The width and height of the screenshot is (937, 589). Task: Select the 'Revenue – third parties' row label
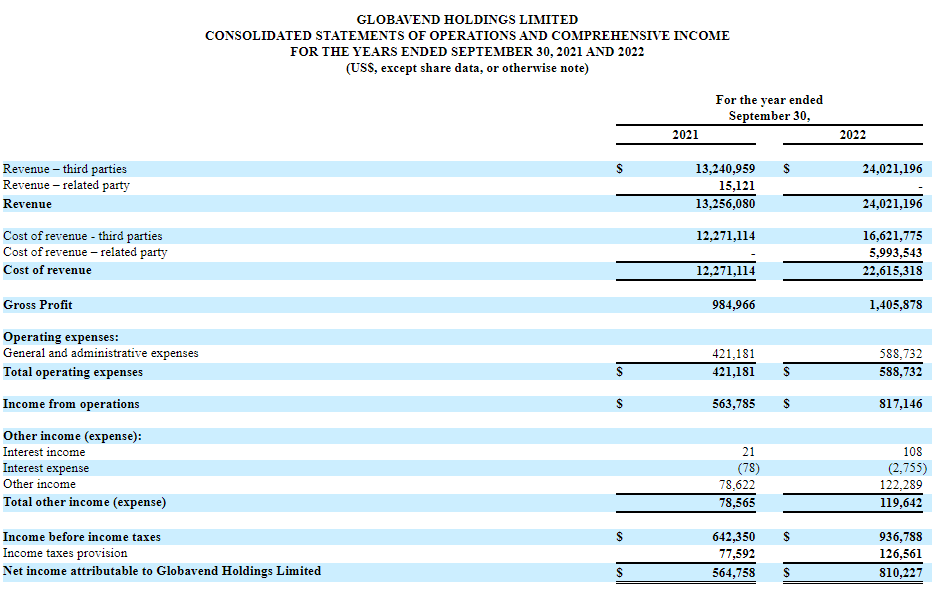pos(65,169)
